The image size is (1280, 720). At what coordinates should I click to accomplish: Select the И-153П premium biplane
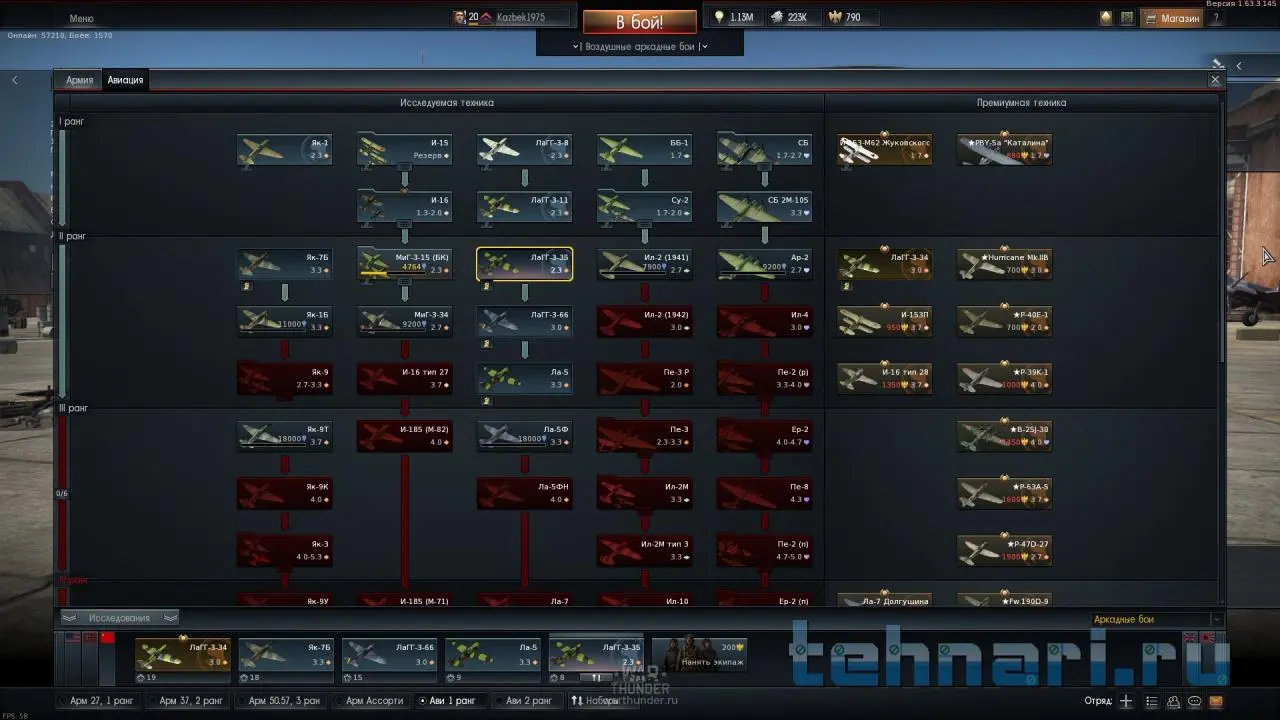(885, 320)
